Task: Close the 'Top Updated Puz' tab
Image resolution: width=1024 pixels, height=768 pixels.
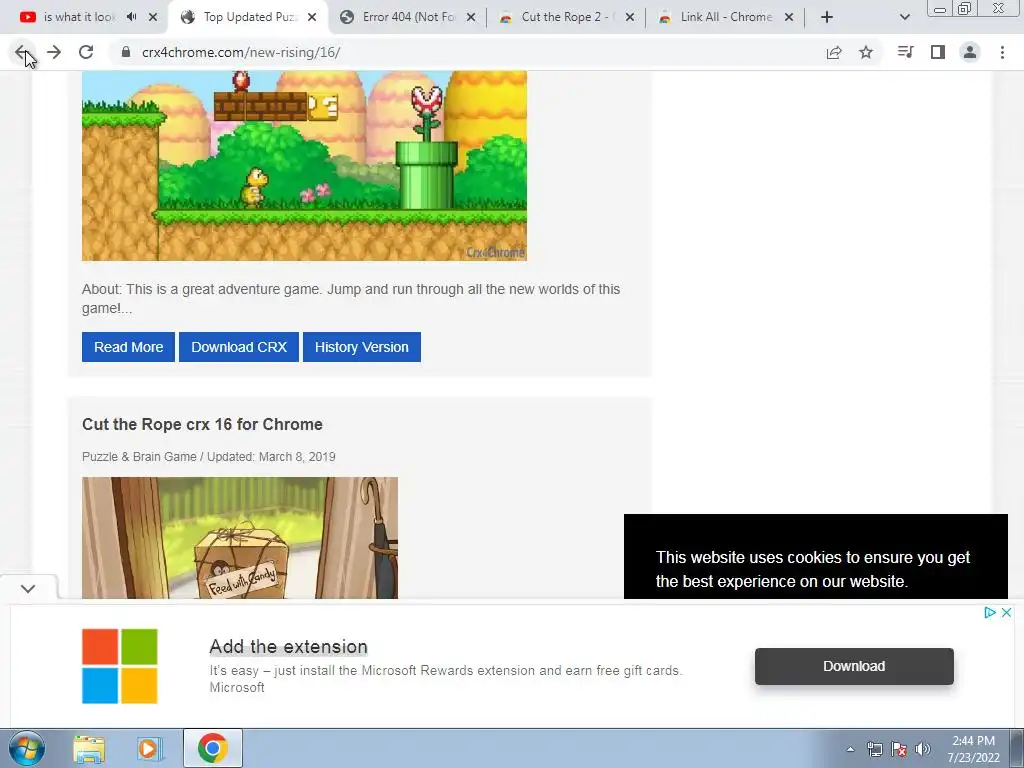Action: 312,17
